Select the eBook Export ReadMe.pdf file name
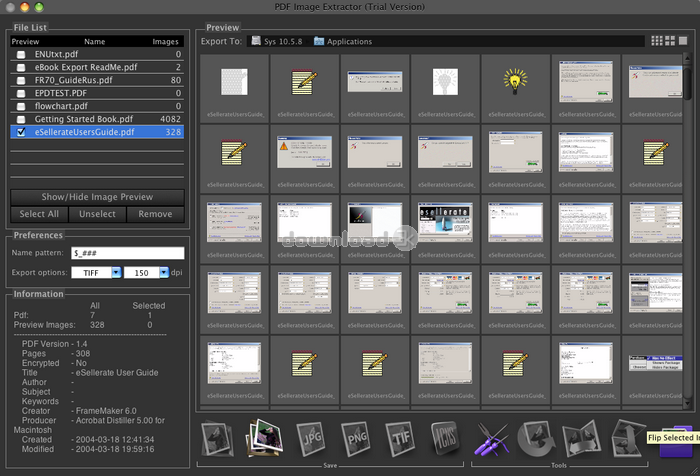700x476 pixels. (86, 67)
